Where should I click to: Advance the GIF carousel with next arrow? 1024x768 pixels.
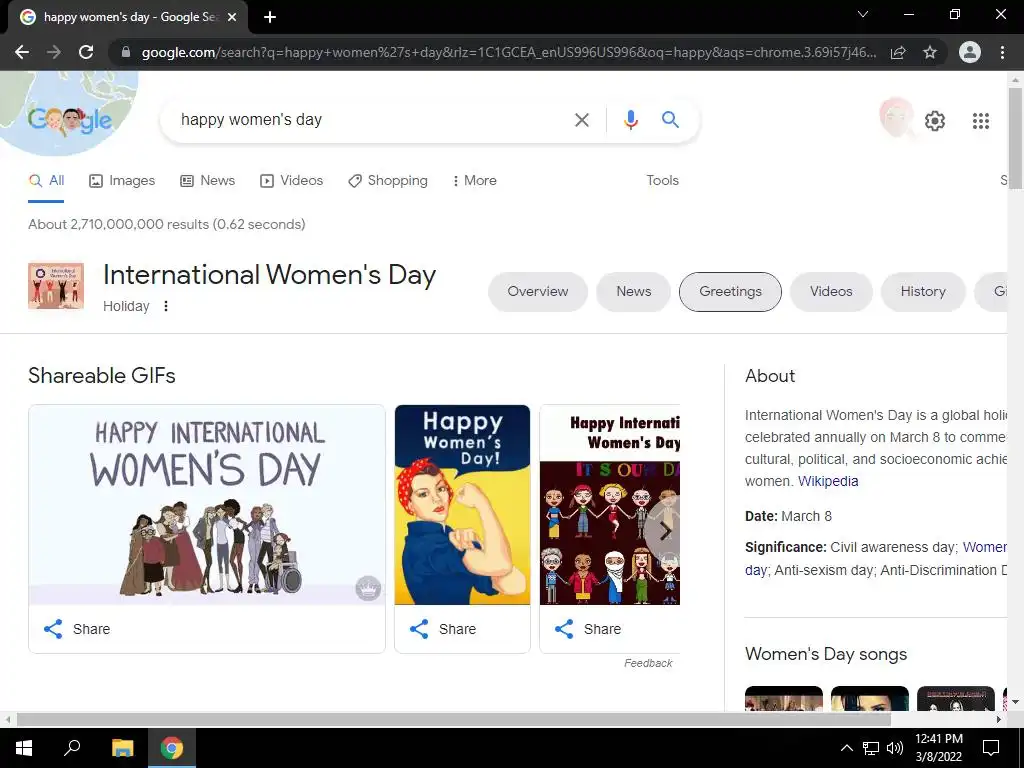click(x=664, y=532)
